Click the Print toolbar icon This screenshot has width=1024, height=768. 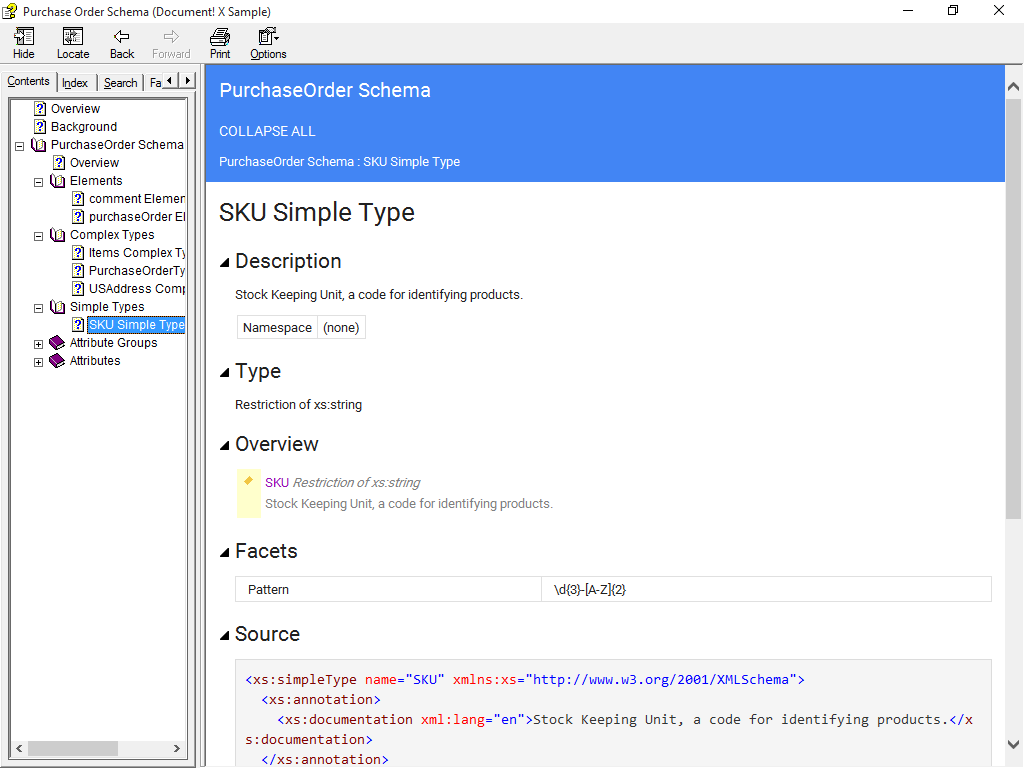tap(220, 37)
